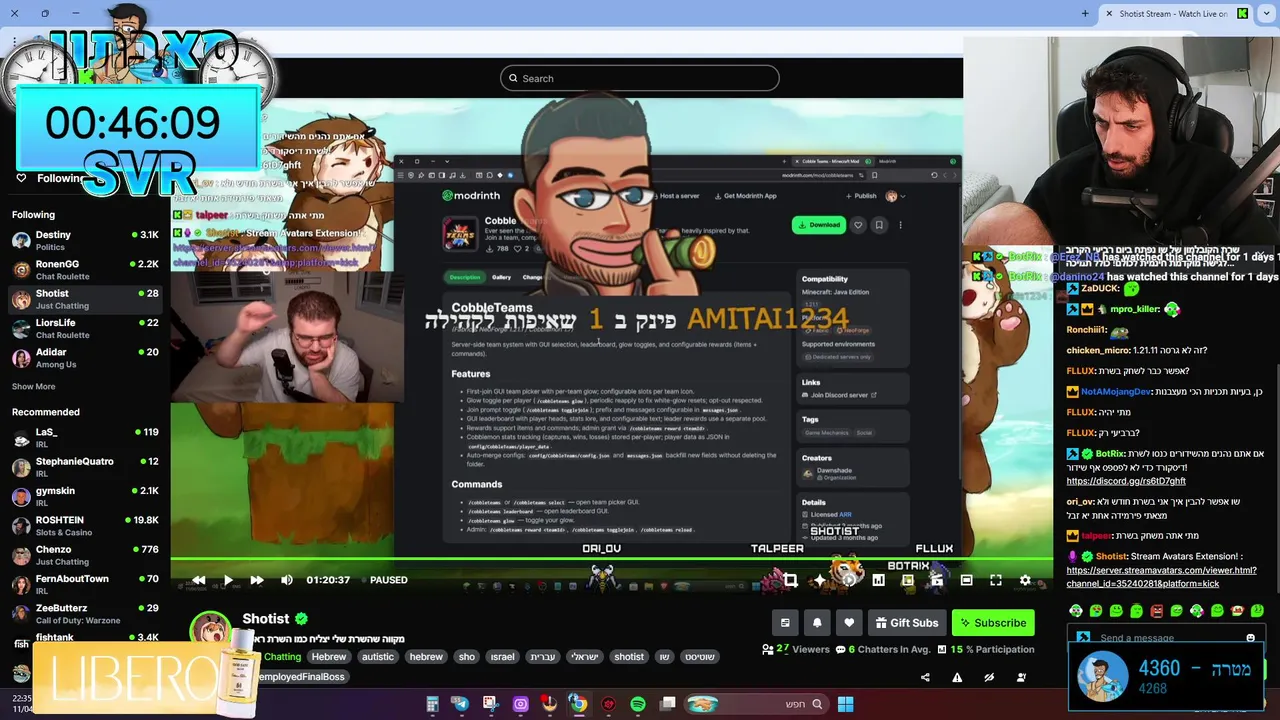Click the rewind button in player controls
The width and height of the screenshot is (1280, 720).
[199, 580]
